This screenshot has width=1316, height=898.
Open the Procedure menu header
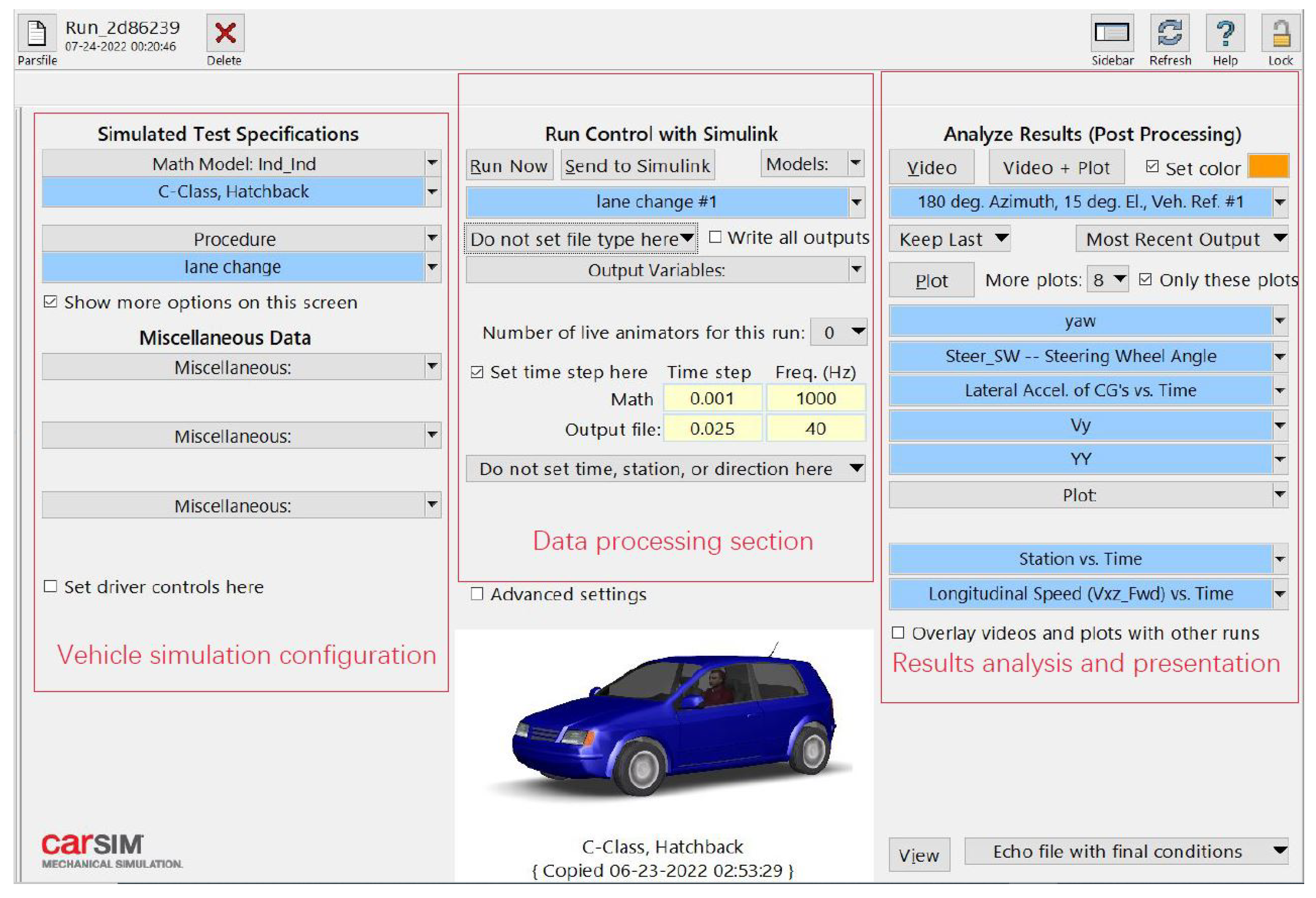click(234, 239)
